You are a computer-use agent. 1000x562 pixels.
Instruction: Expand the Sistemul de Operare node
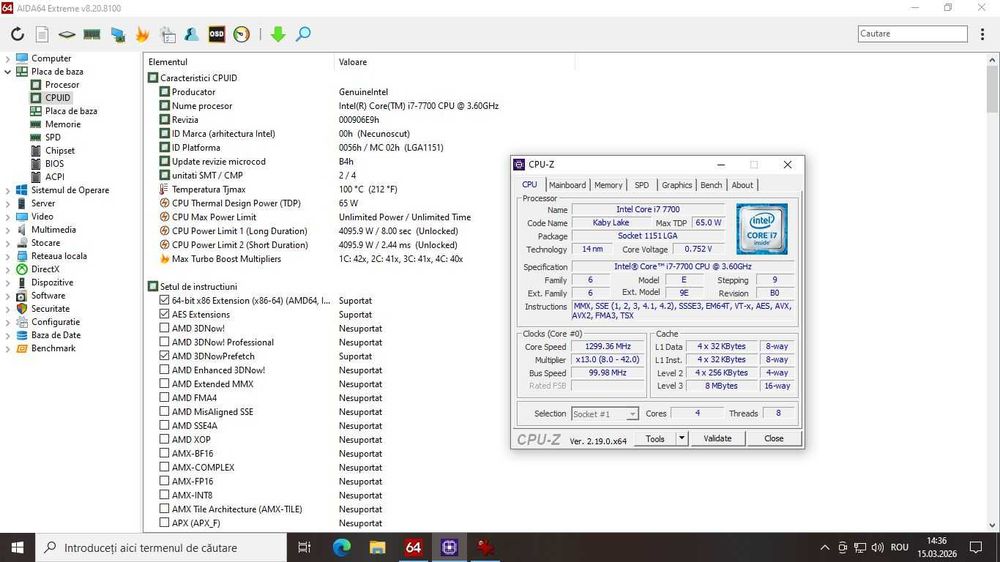coord(8,190)
